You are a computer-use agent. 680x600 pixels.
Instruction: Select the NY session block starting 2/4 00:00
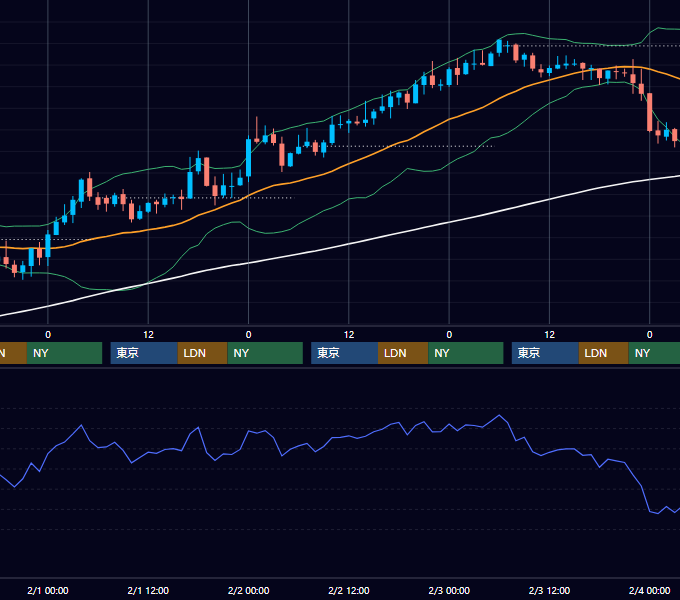click(x=654, y=353)
